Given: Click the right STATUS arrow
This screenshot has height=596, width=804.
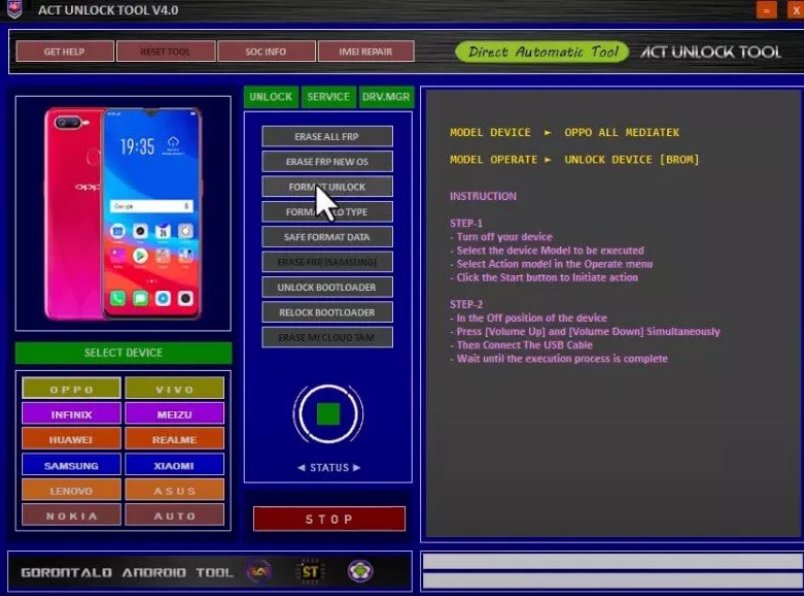Looking at the screenshot, I should [356, 467].
